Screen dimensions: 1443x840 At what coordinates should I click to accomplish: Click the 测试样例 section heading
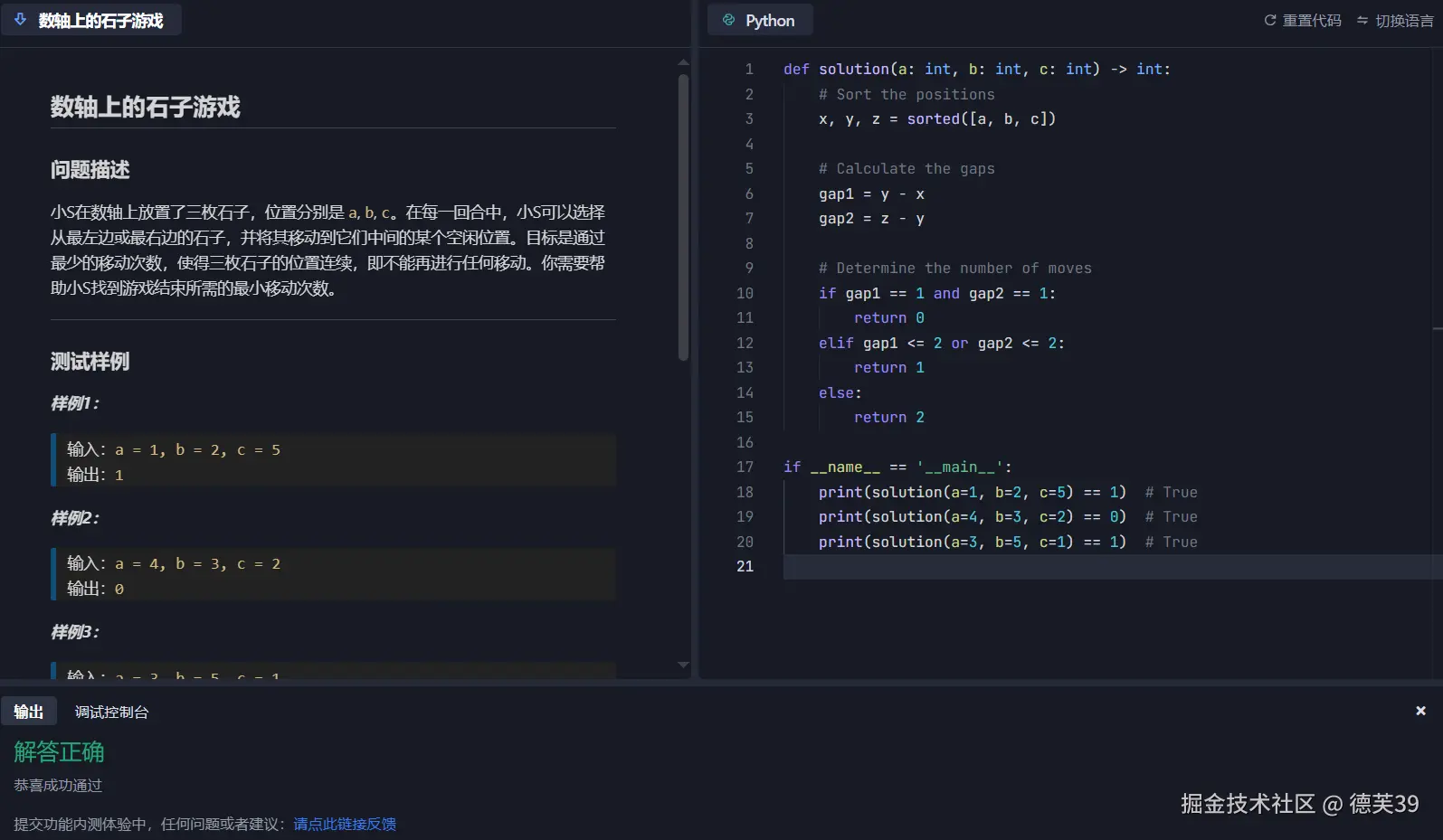[x=90, y=362]
